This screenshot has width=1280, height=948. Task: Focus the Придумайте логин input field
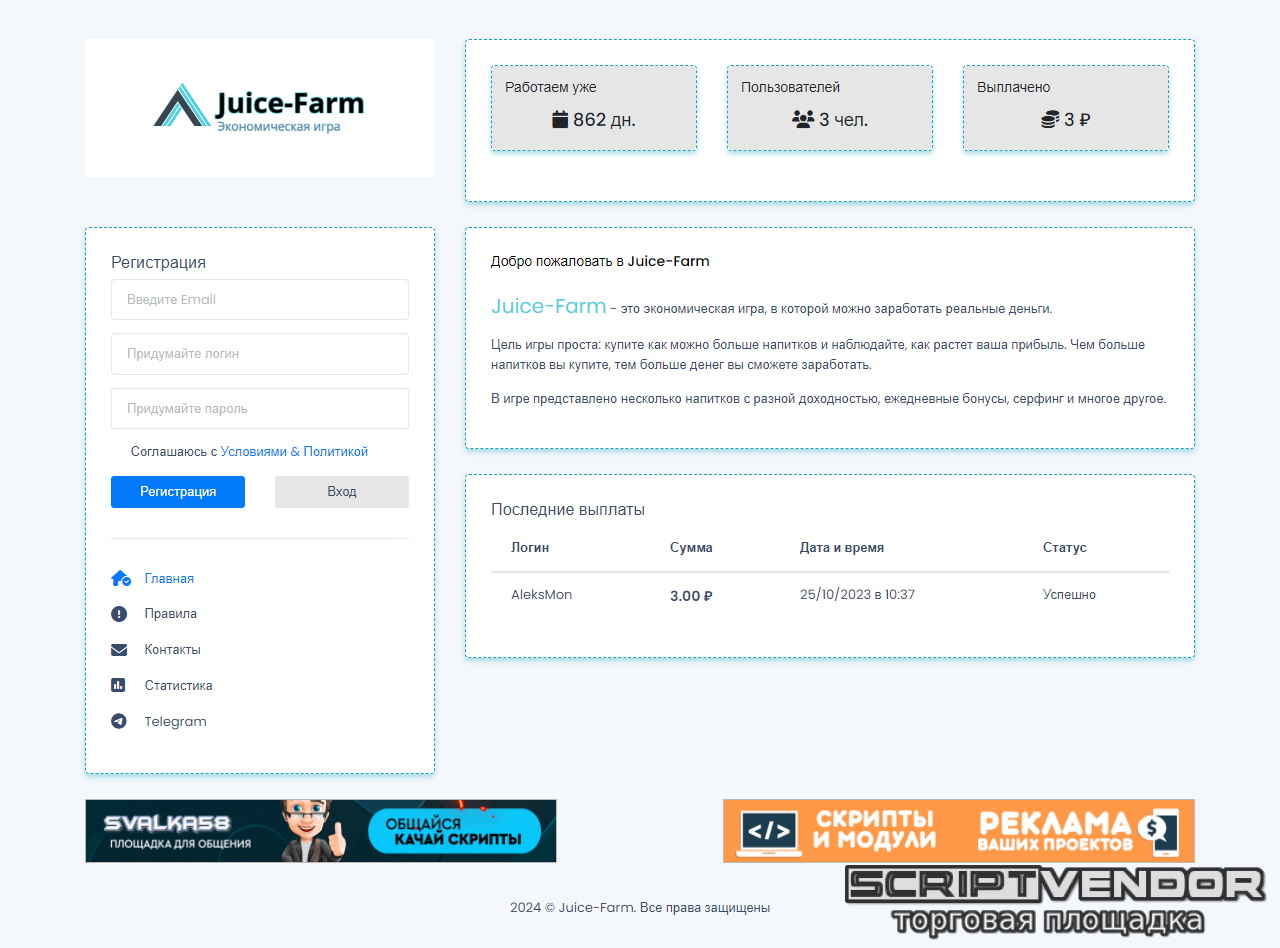click(x=259, y=354)
